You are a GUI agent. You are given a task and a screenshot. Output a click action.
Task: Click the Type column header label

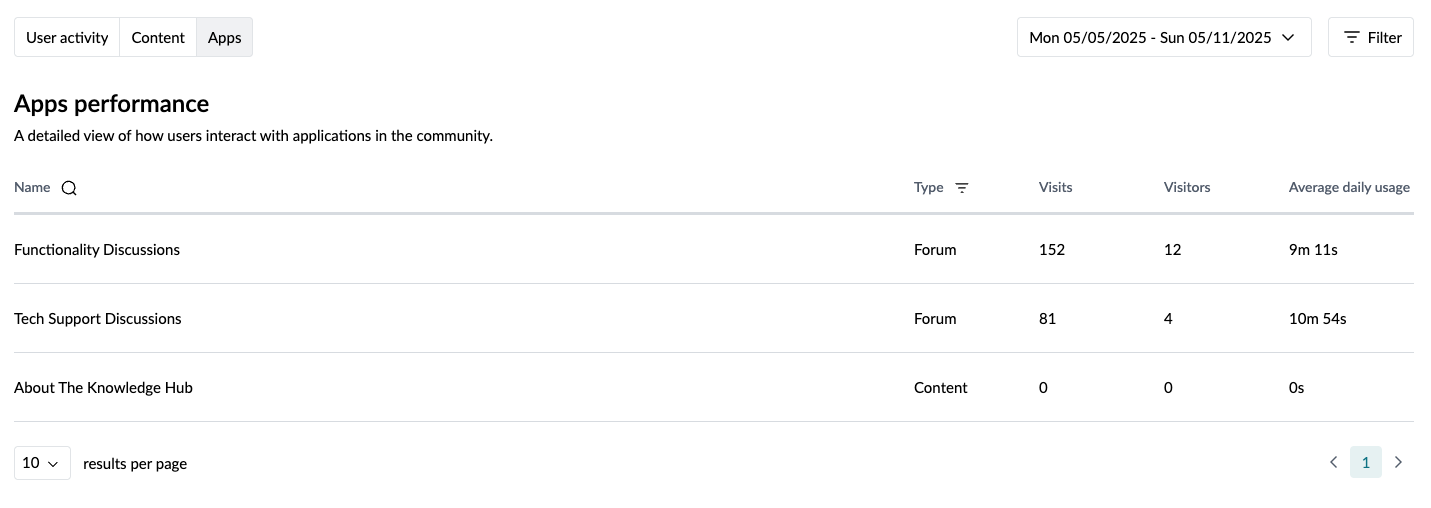click(929, 187)
